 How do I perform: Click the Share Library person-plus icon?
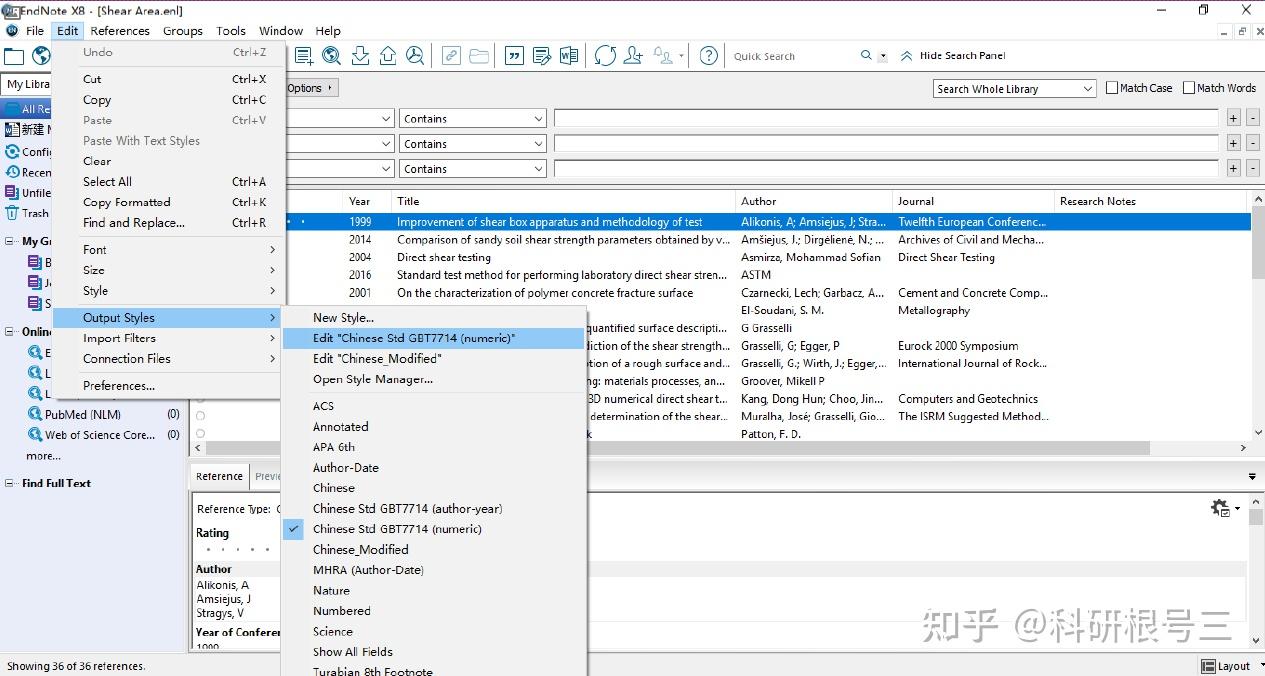tap(633, 56)
